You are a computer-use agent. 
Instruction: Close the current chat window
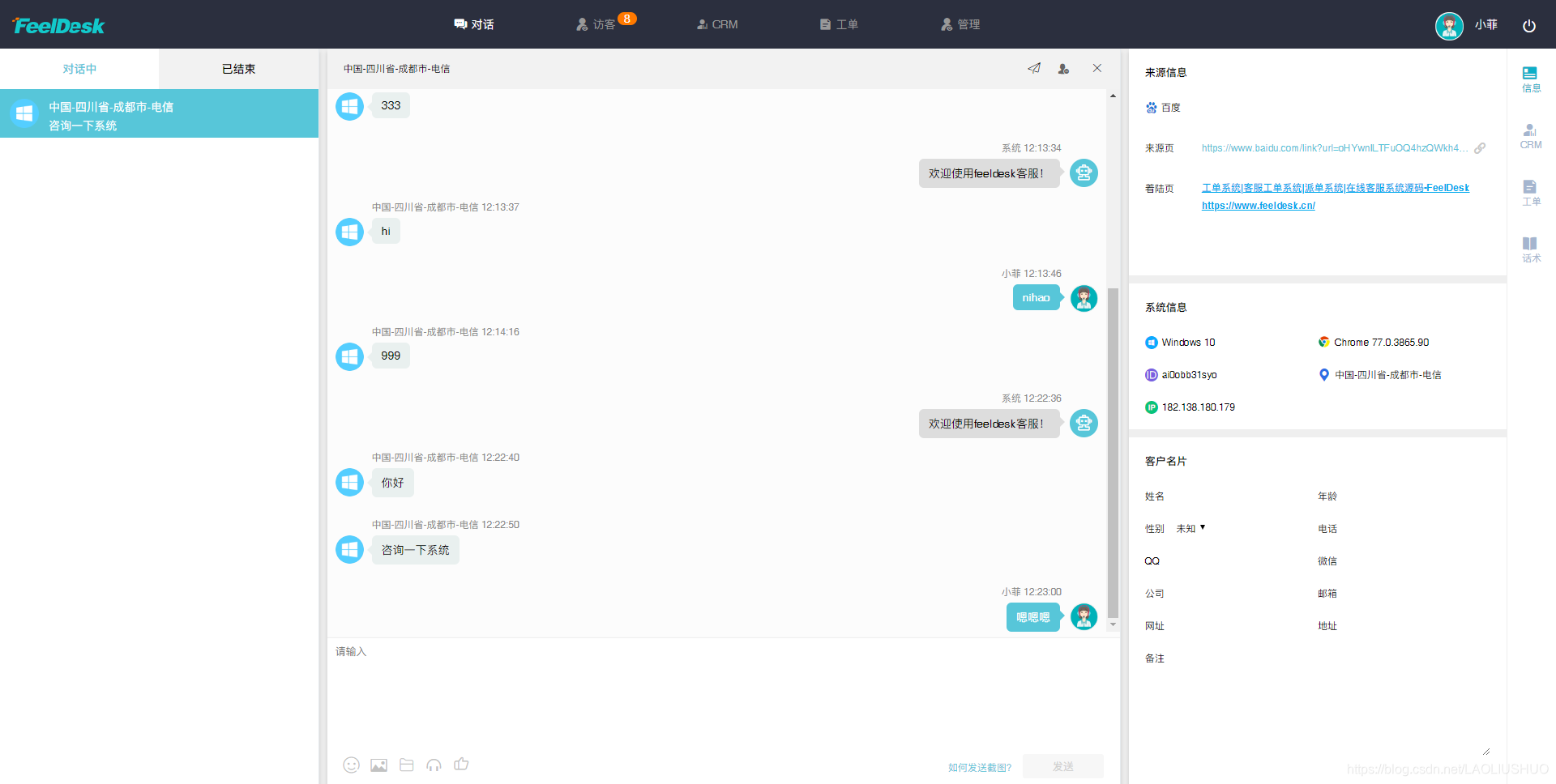coord(1097,68)
